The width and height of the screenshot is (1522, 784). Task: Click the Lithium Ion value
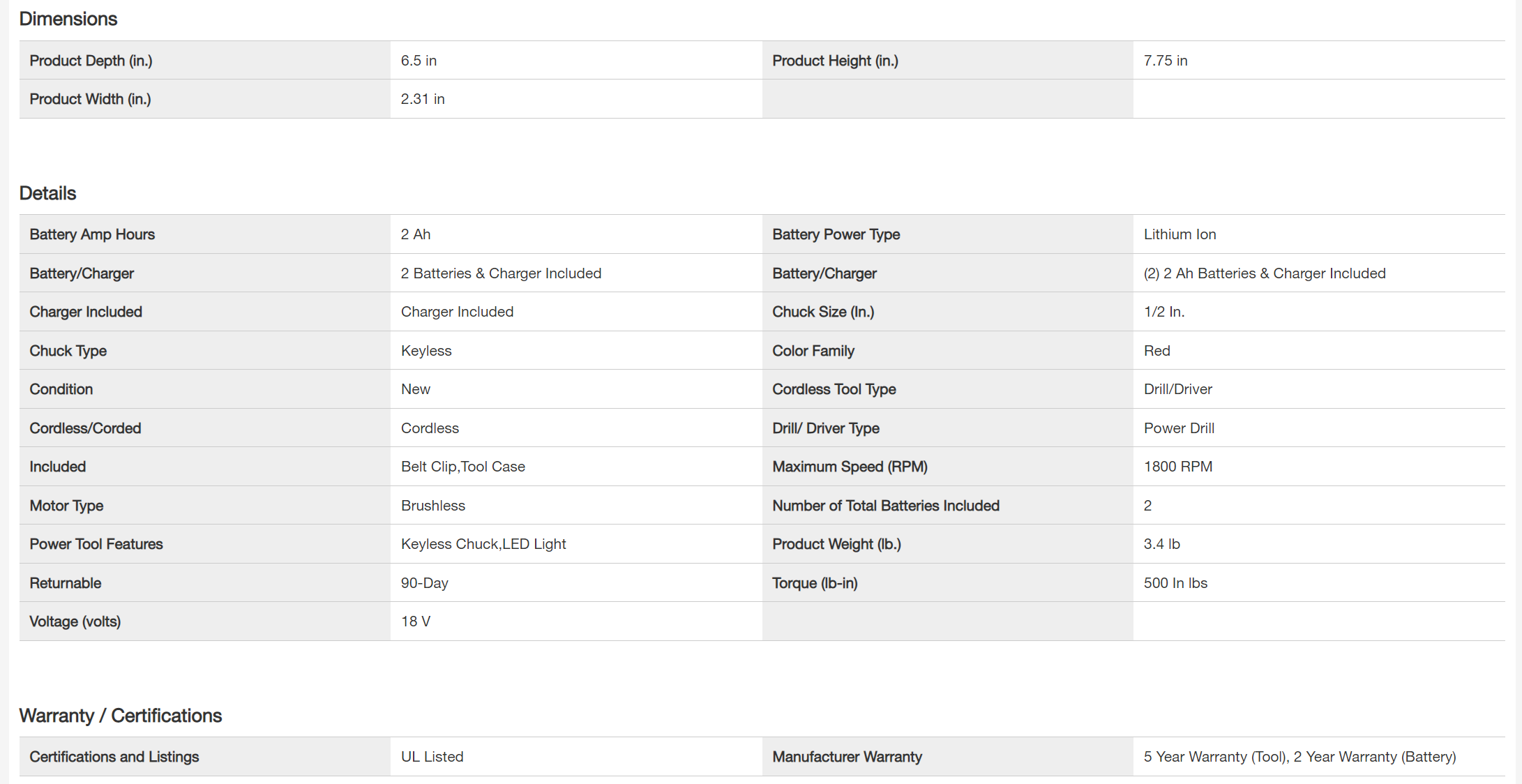pos(1180,234)
